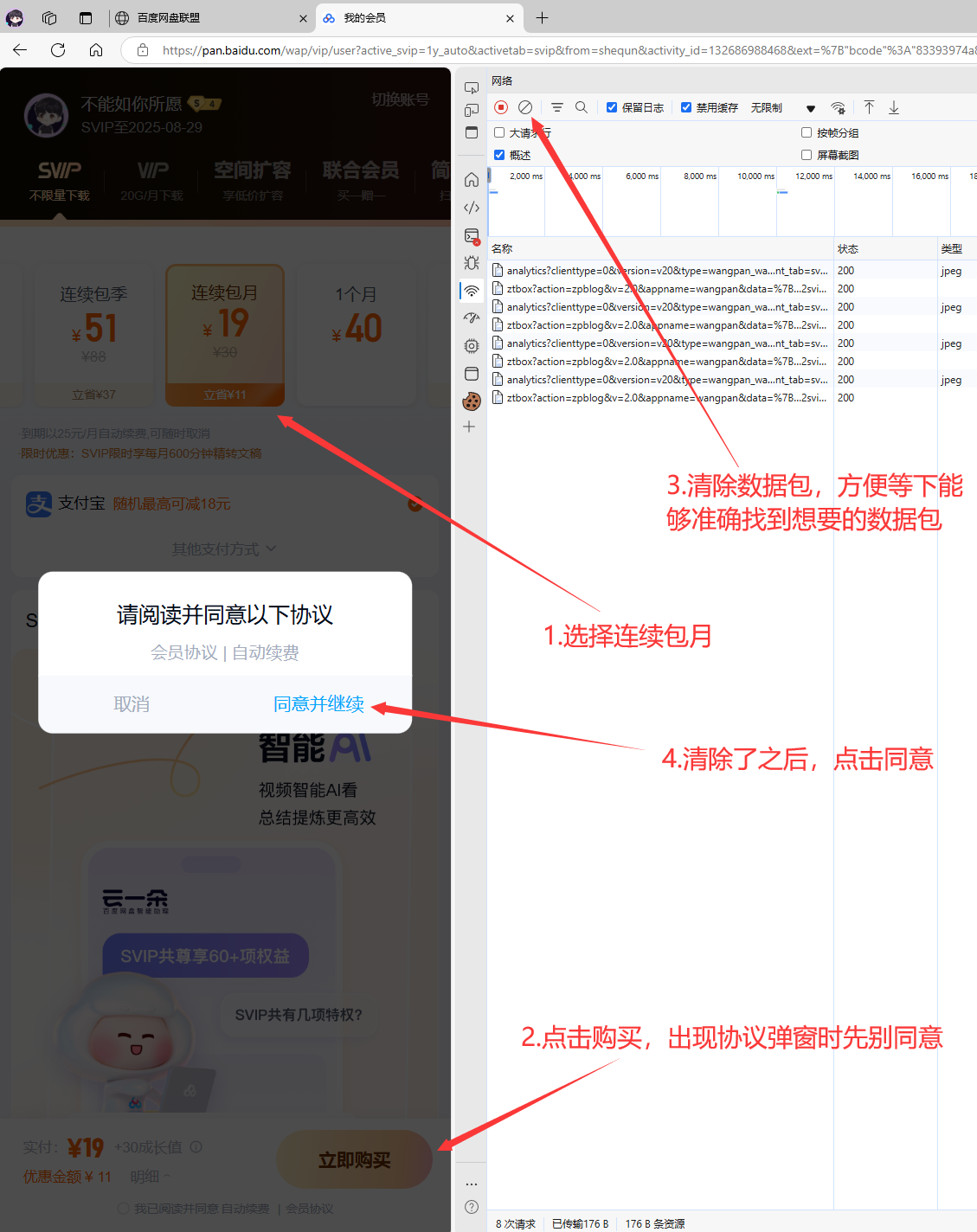Open the inspect element picker in DevTools
This screenshot has width=977, height=1232.
(x=472, y=88)
